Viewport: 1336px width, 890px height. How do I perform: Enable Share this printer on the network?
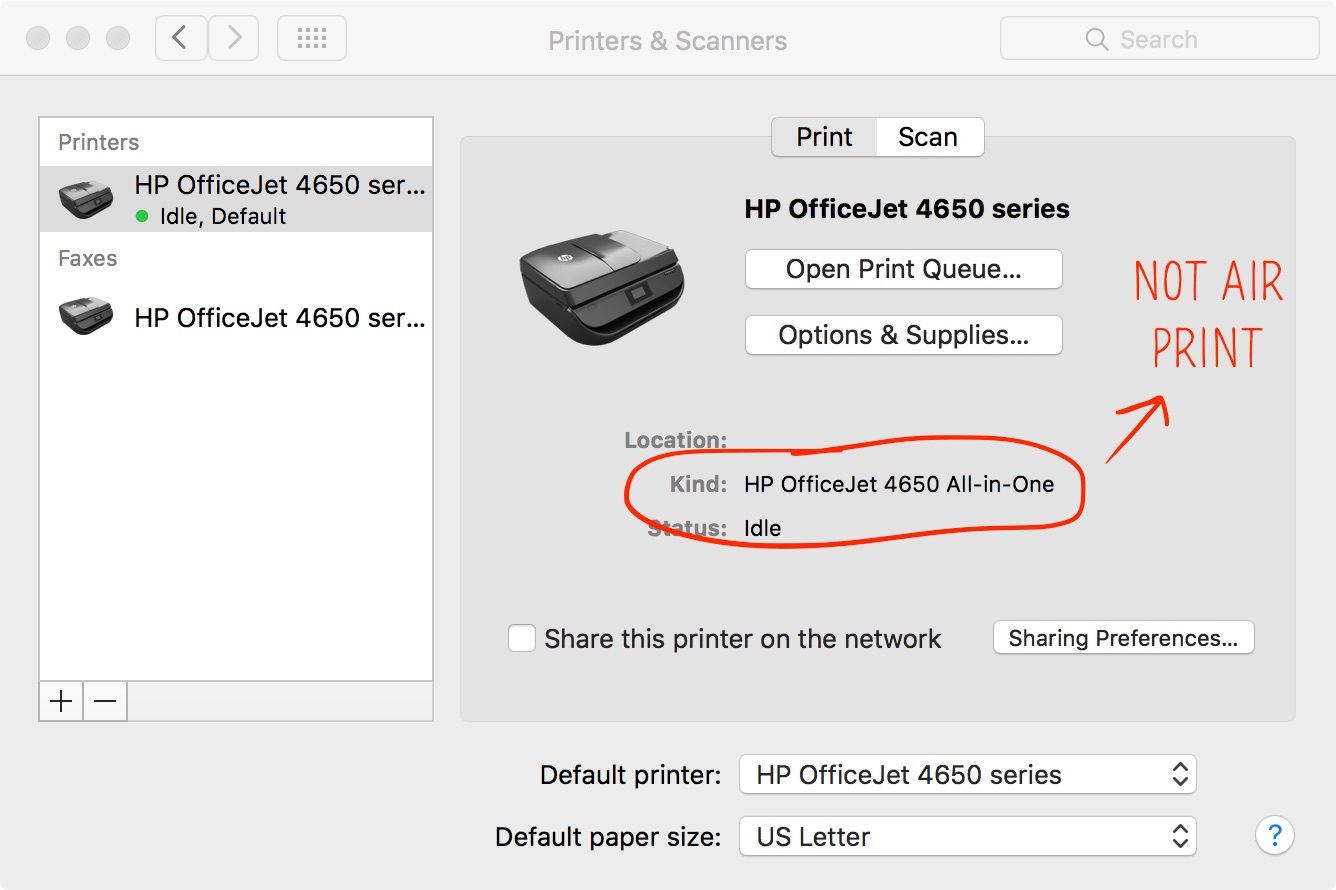tap(522, 638)
